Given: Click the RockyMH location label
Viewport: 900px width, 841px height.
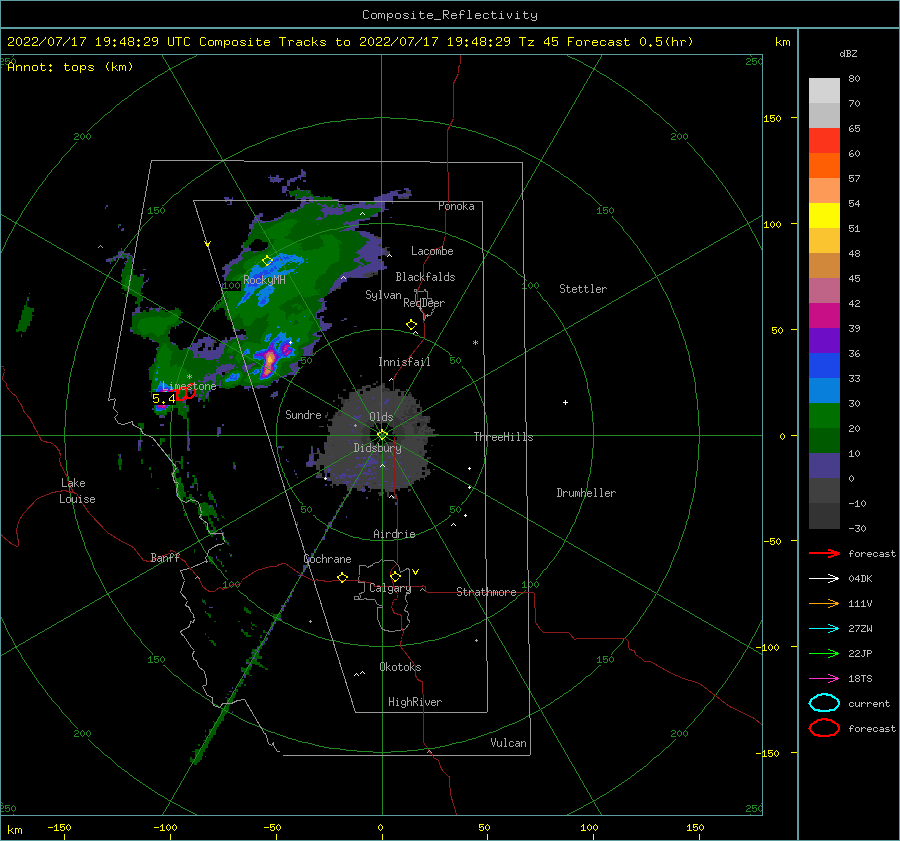Looking at the screenshot, I should click(x=264, y=280).
